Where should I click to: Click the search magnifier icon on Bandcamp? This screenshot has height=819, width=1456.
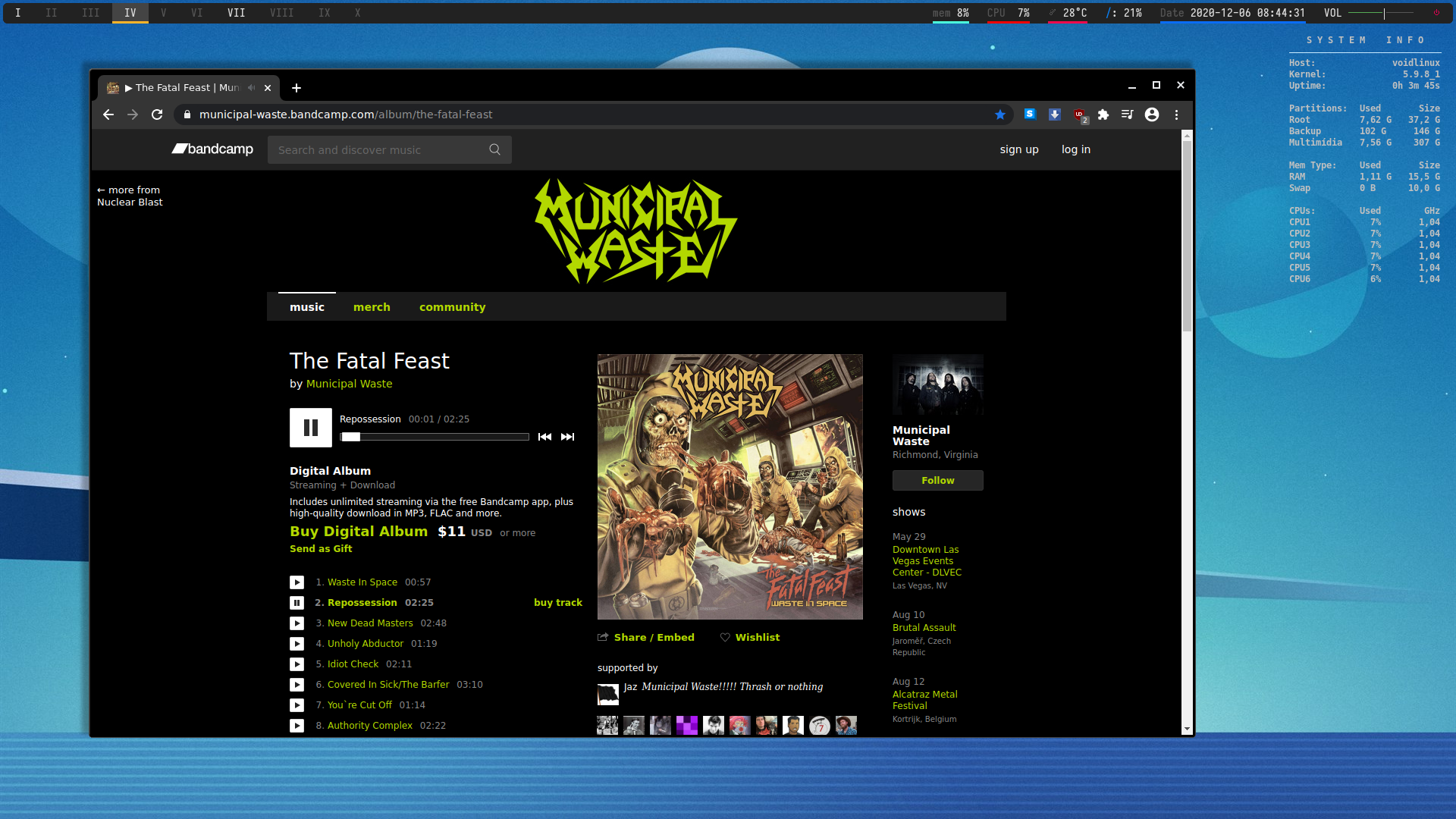tap(494, 149)
